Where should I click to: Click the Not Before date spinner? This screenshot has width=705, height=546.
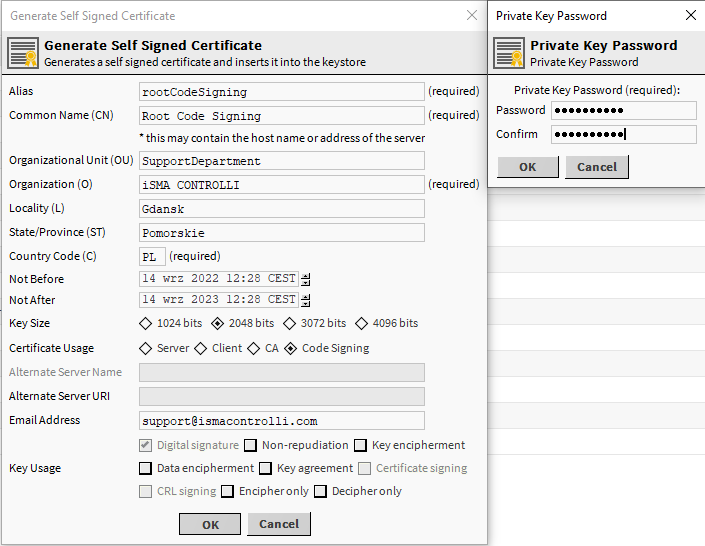pos(306,279)
